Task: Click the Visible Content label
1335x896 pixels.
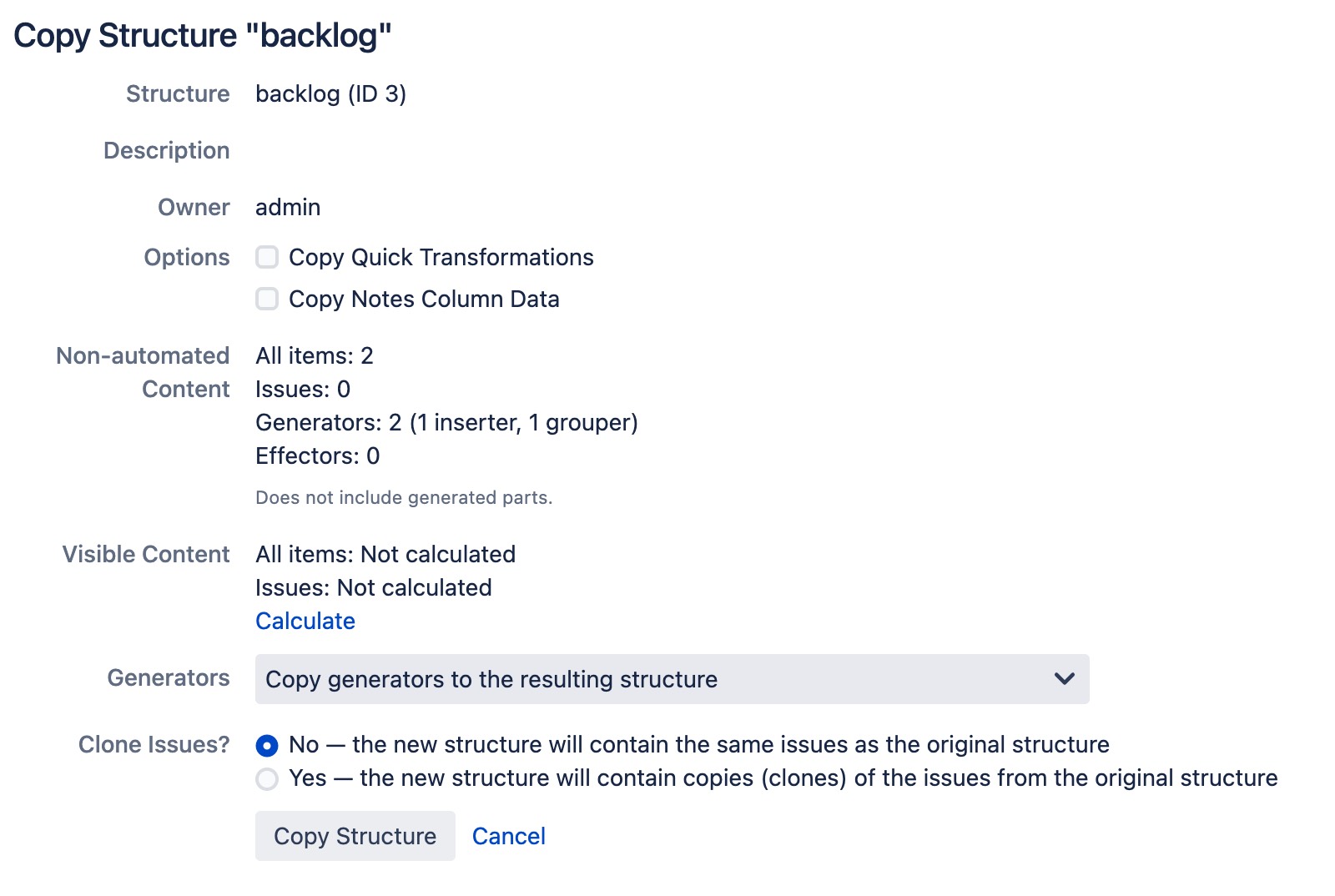Action: (145, 554)
